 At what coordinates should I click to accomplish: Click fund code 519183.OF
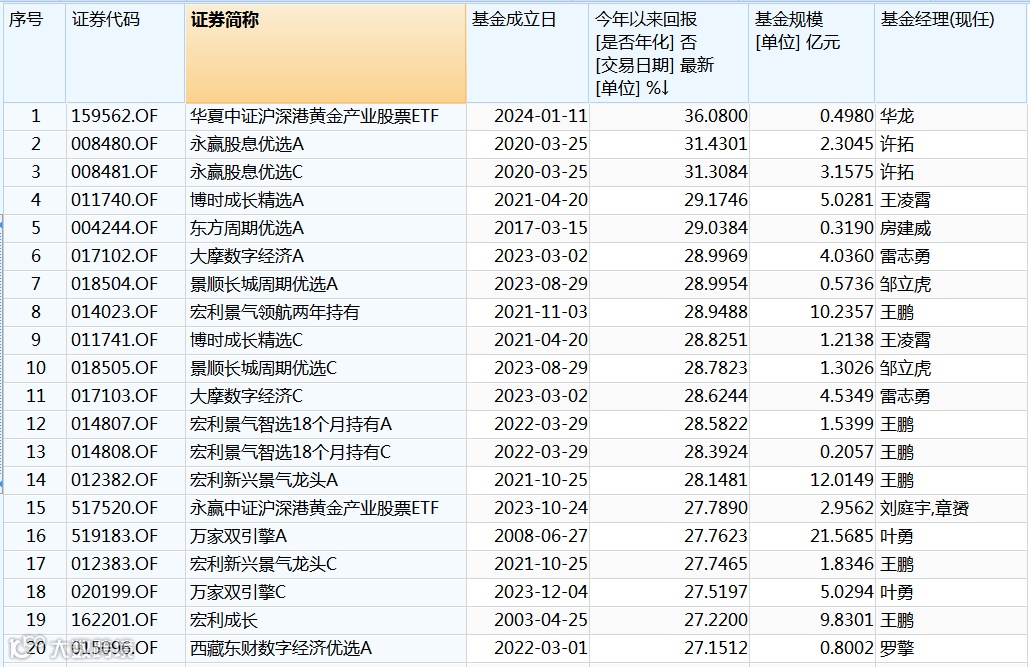(115, 536)
